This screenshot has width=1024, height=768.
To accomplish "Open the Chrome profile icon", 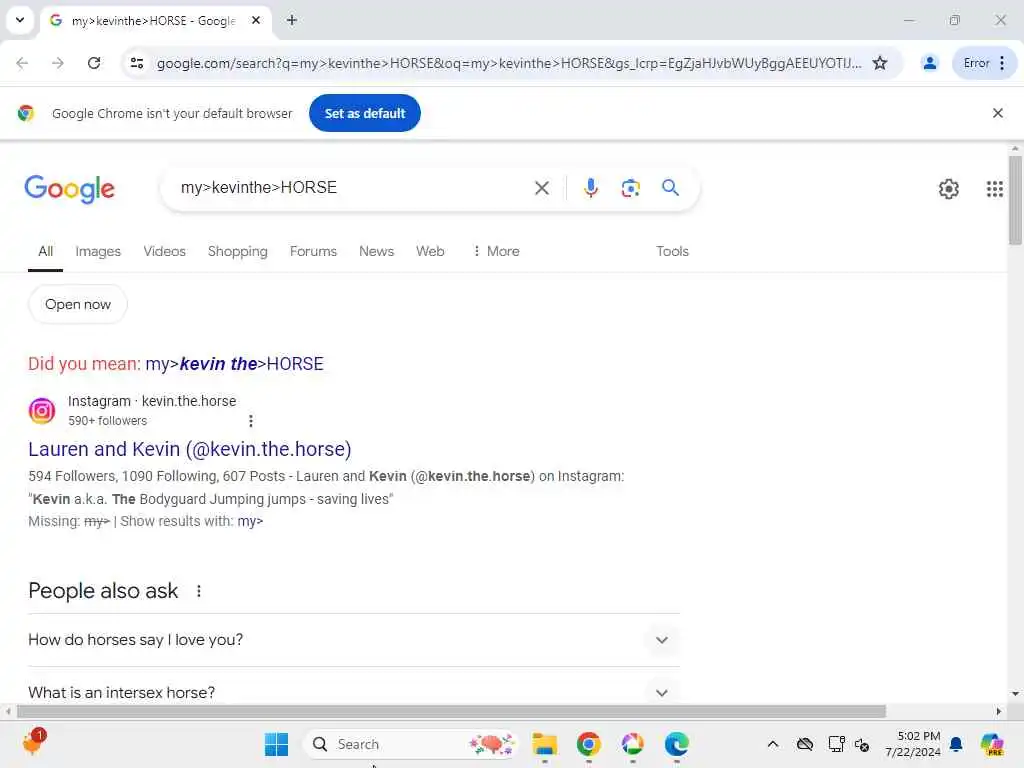I will [929, 63].
